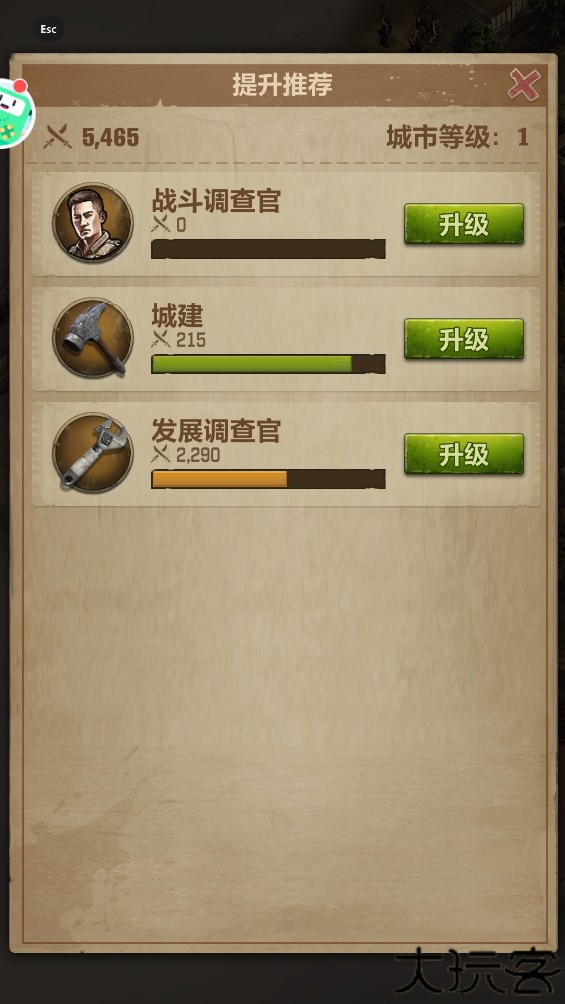Screen dimensions: 565x1004
Task: Close the 提升推荐 panel with red X
Action: pyautogui.click(x=524, y=85)
